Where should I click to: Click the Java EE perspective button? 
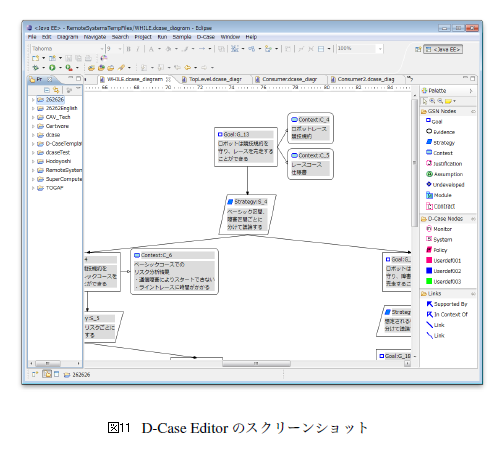(443, 49)
